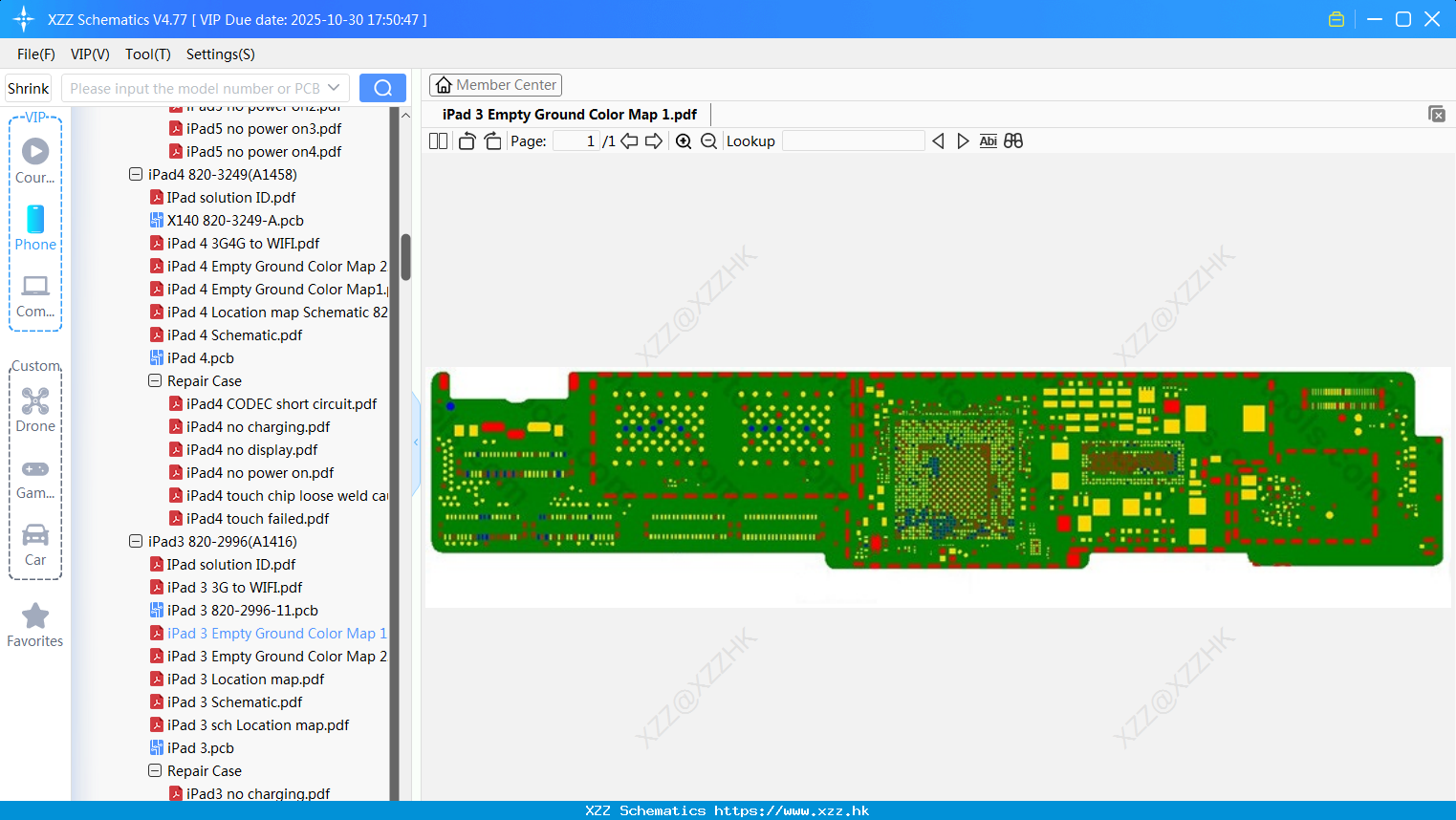This screenshot has height=820, width=1456.
Task: Click the Shrink button
Action: tap(29, 88)
